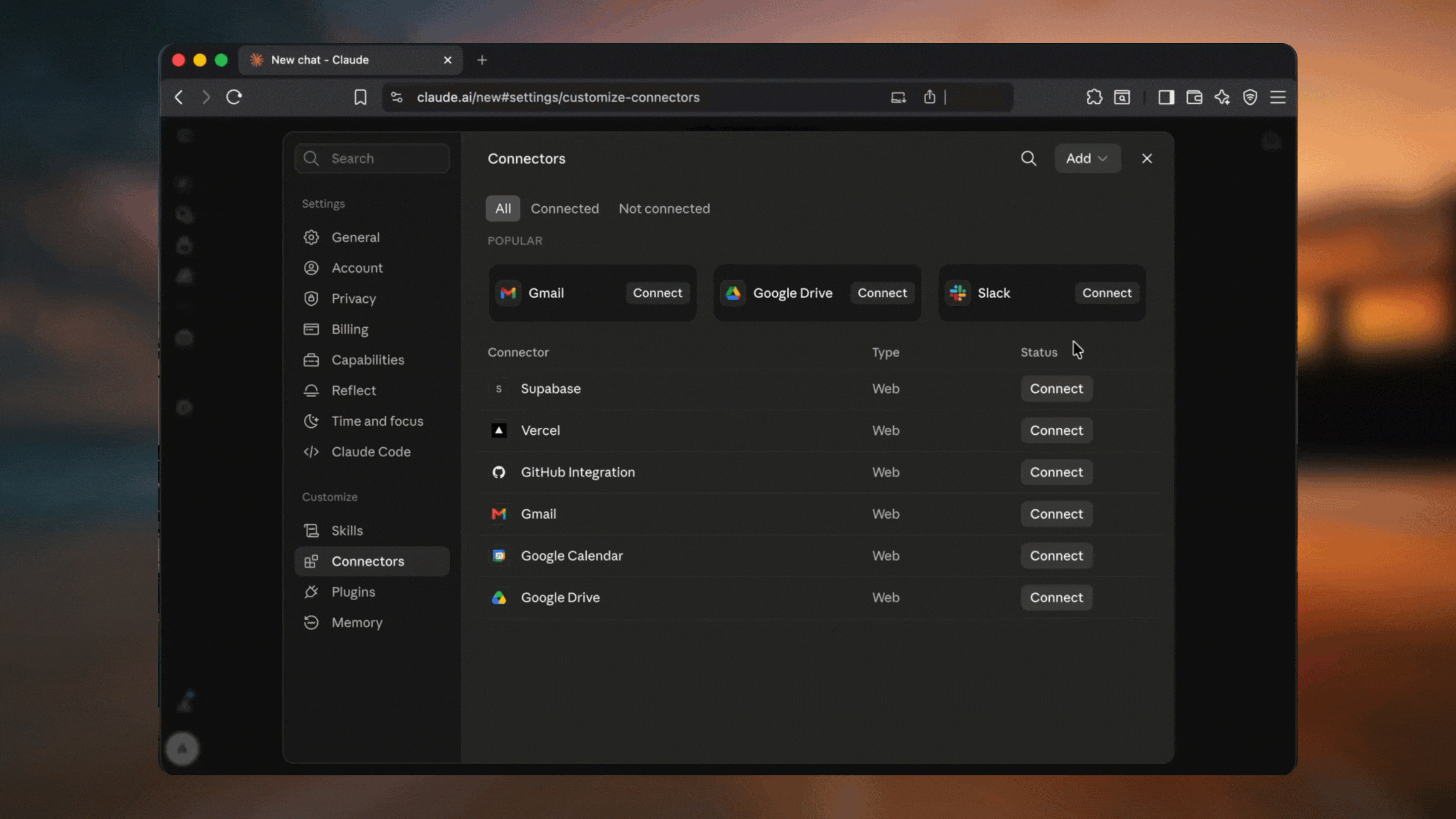Open the browser hamburger menu
The height and width of the screenshot is (819, 1456).
(1278, 97)
